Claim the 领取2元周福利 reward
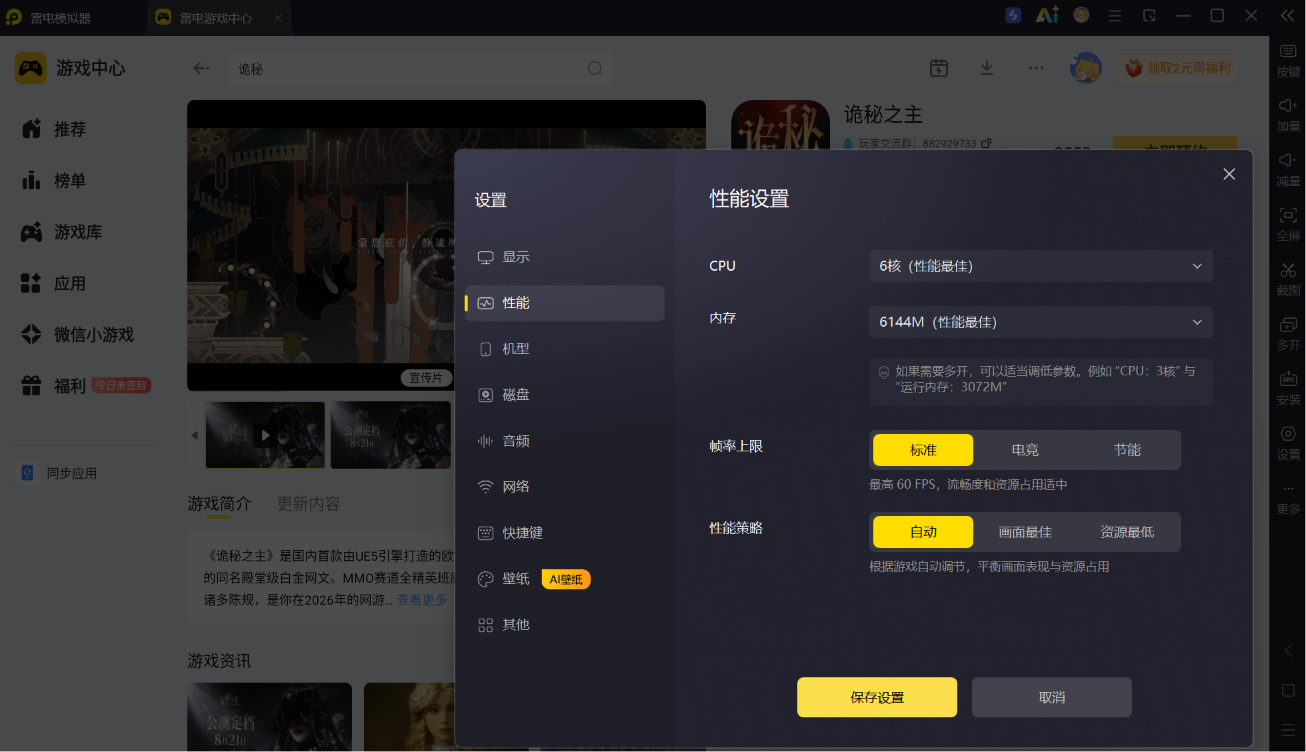The image size is (1306, 752). (1177, 68)
